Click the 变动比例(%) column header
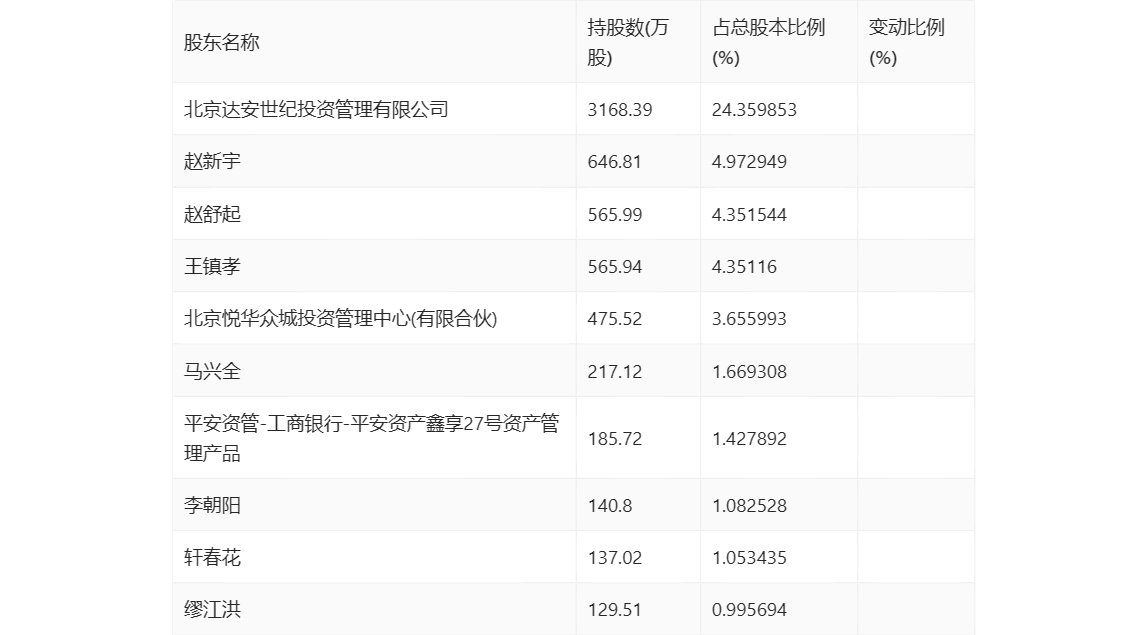 pyautogui.click(x=906, y=42)
